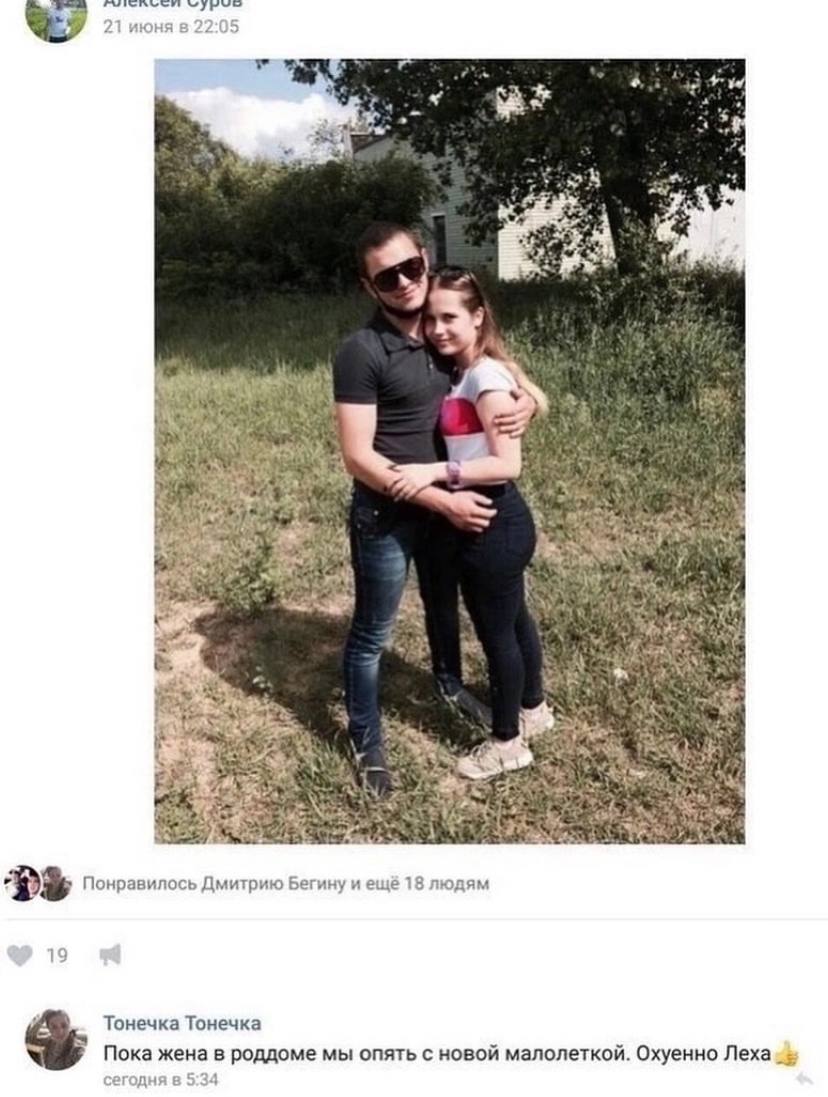This screenshot has width=828, height=1097.
Task: Open the couple photo in full view
Action: click(x=450, y=451)
